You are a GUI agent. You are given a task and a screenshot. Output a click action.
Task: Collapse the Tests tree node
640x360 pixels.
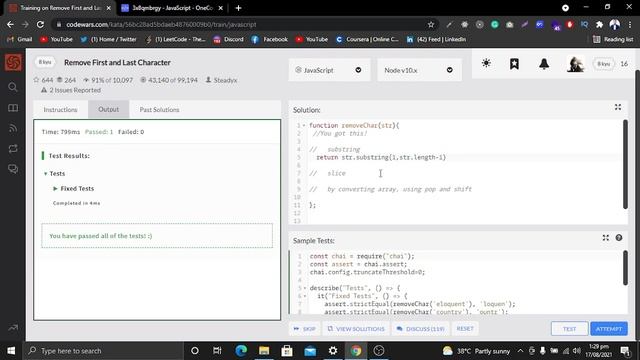pyautogui.click(x=45, y=174)
